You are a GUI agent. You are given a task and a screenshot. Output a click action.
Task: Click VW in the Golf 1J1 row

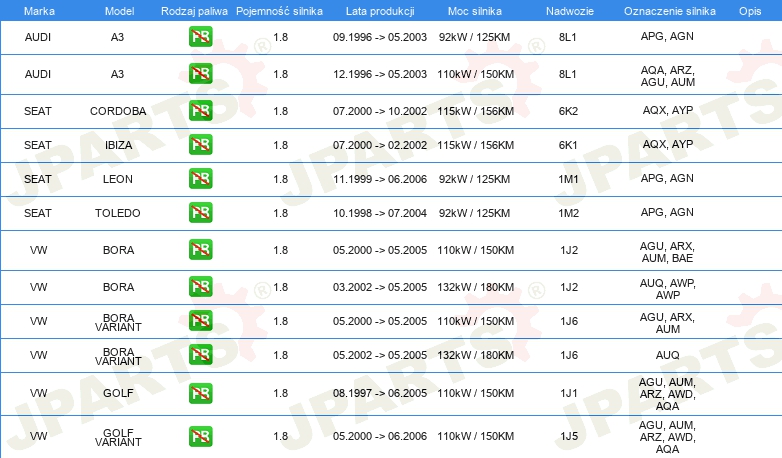click(x=38, y=393)
